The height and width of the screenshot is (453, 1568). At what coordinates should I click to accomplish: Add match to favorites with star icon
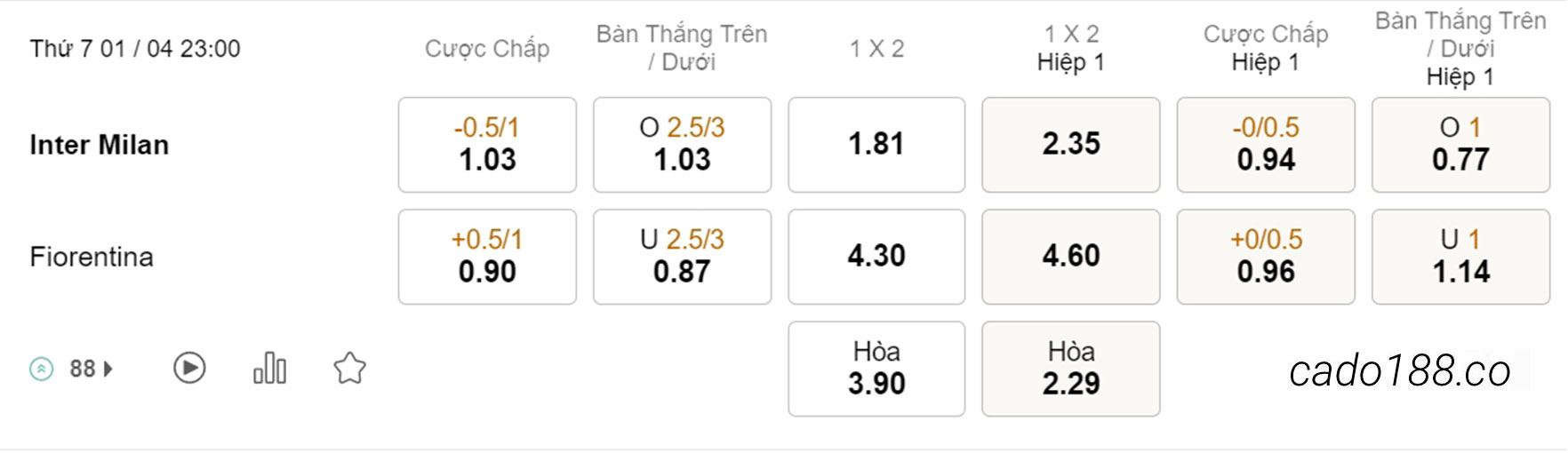[x=349, y=368]
